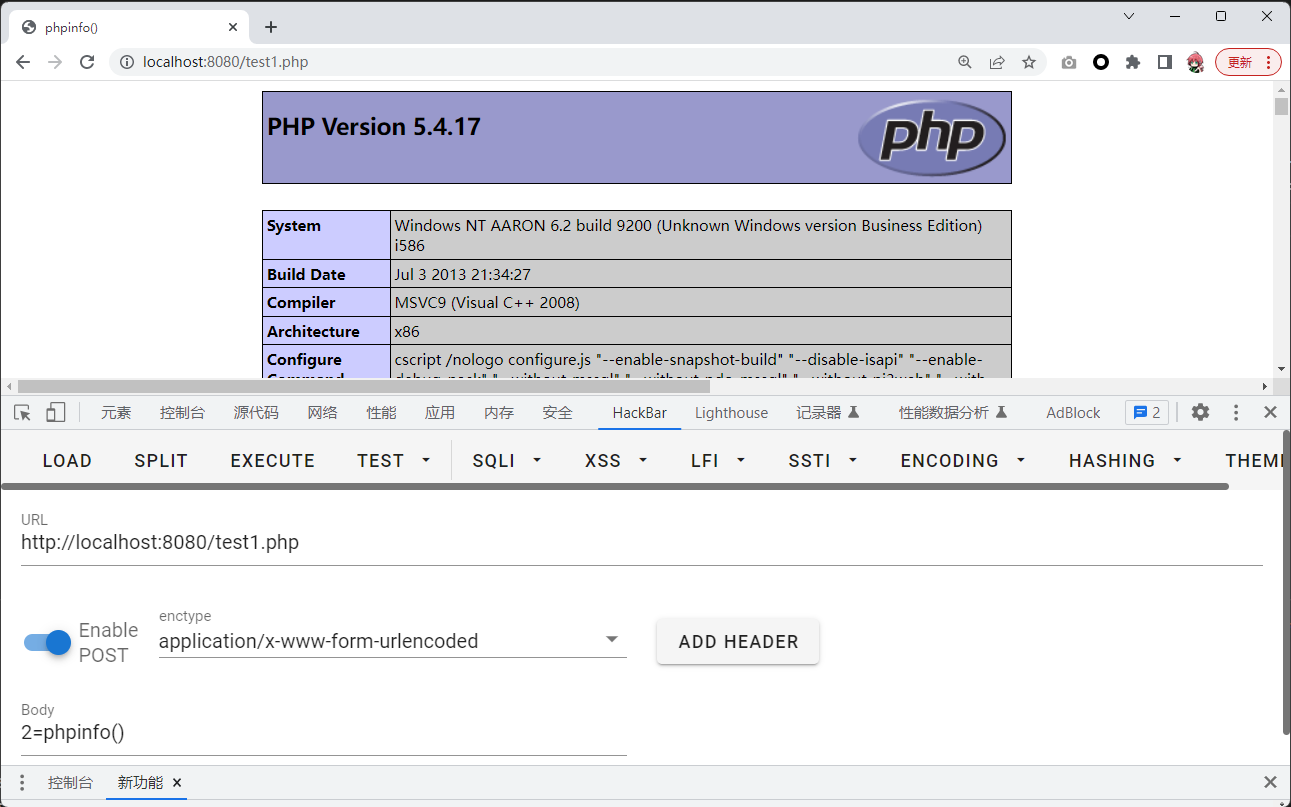Reload the page with the refresh icon
Viewport: 1291px width, 807px height.
87,62
